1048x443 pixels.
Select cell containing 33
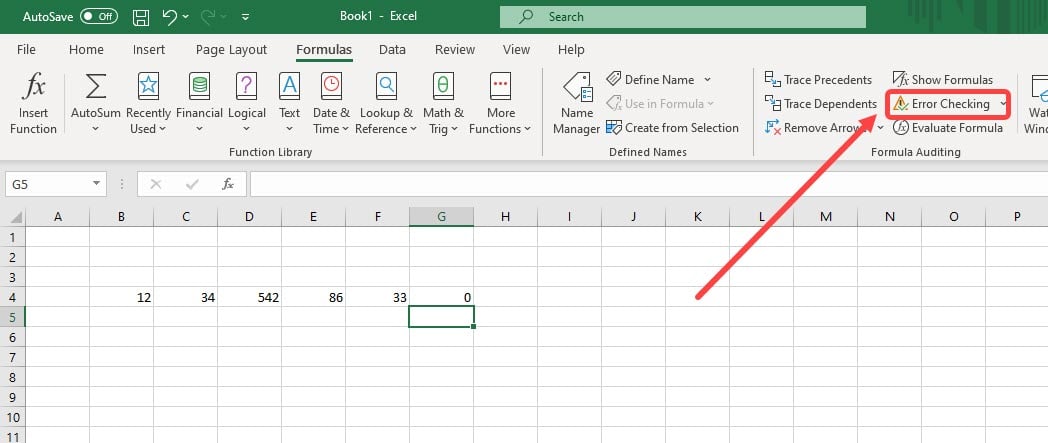coord(378,297)
